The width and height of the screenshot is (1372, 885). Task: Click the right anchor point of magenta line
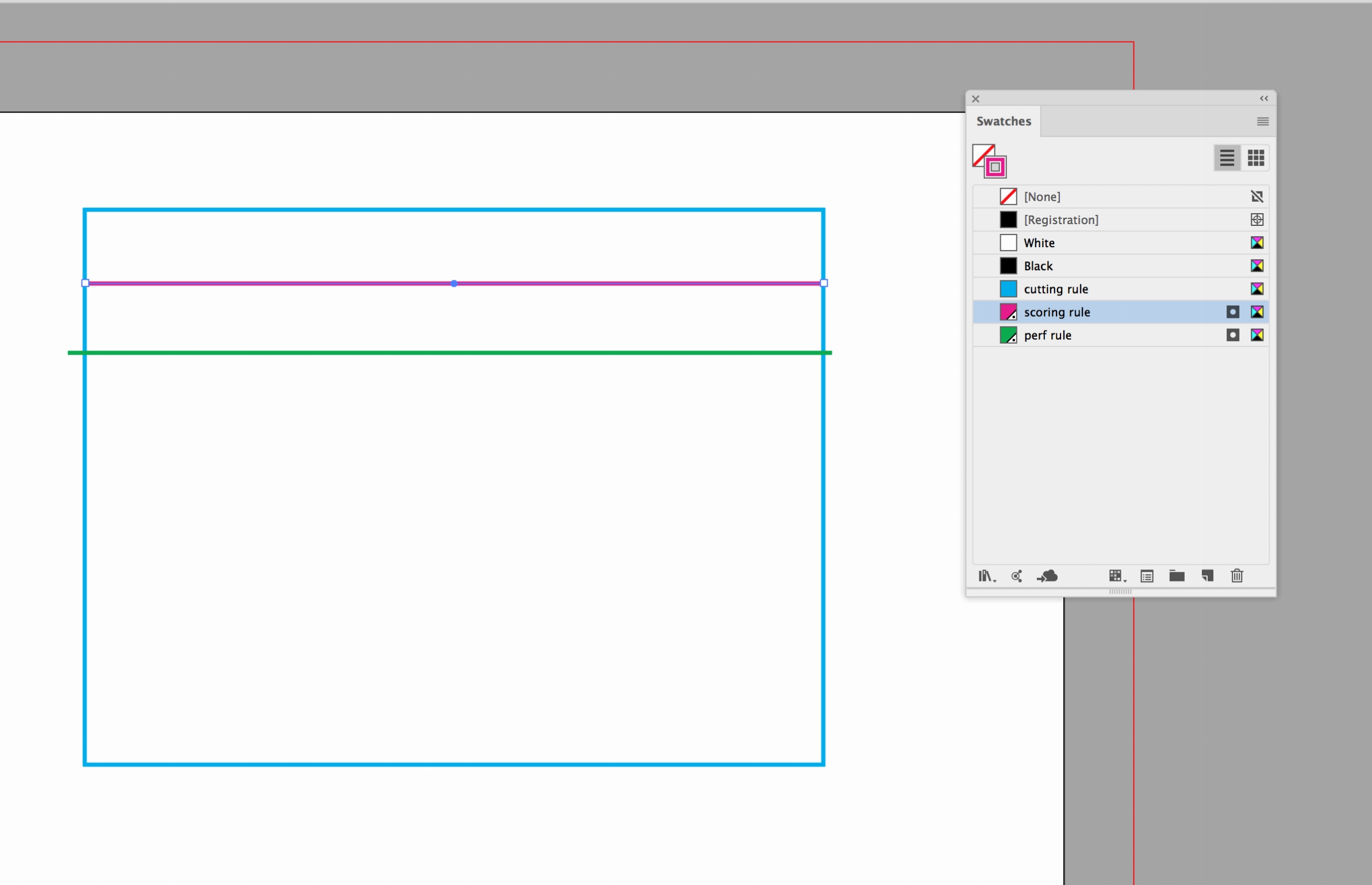[x=824, y=283]
